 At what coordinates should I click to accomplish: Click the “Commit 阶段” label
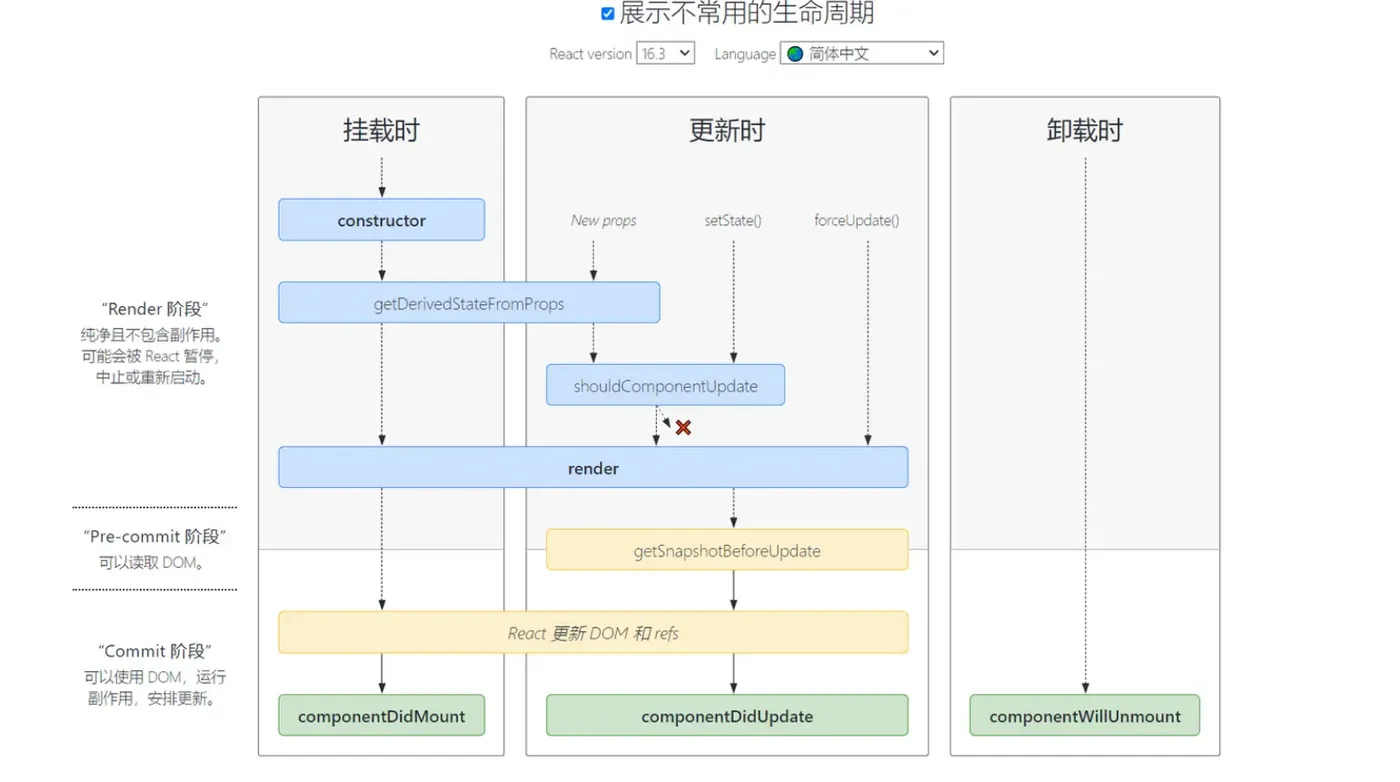click(155, 651)
